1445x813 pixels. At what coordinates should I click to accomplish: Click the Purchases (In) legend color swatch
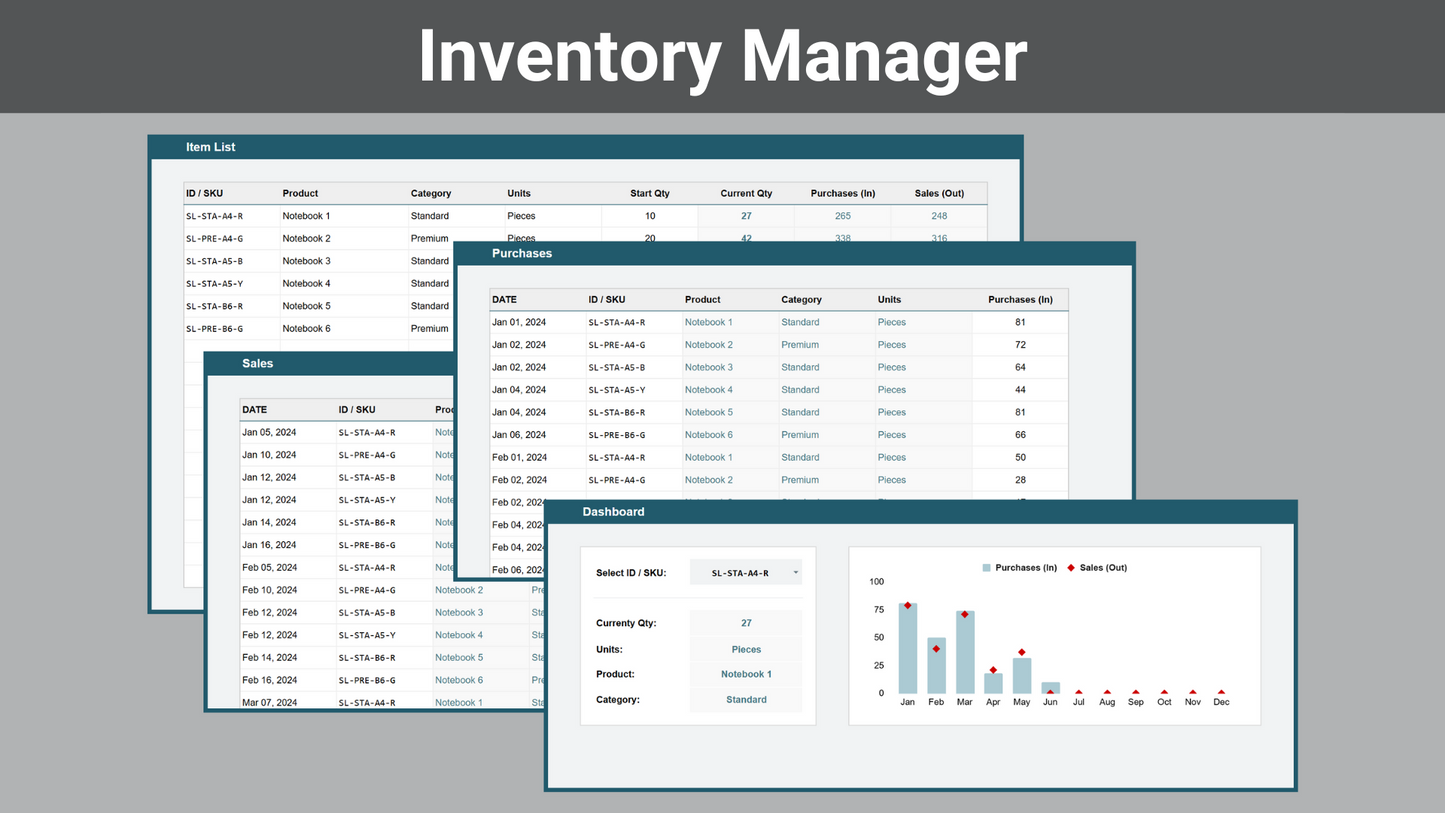[x=986, y=568]
